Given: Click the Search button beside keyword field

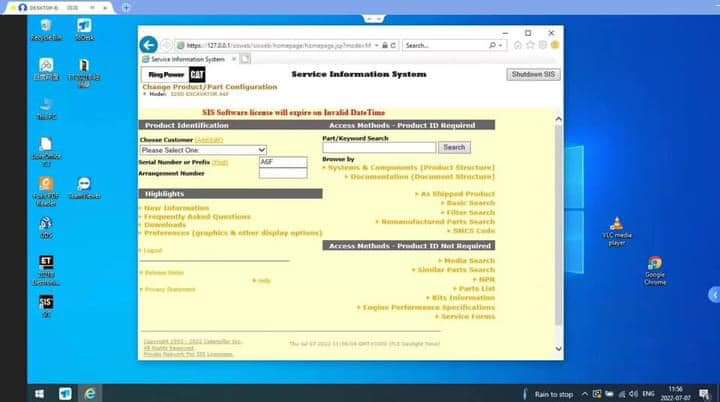Looking at the screenshot, I should pos(453,147).
